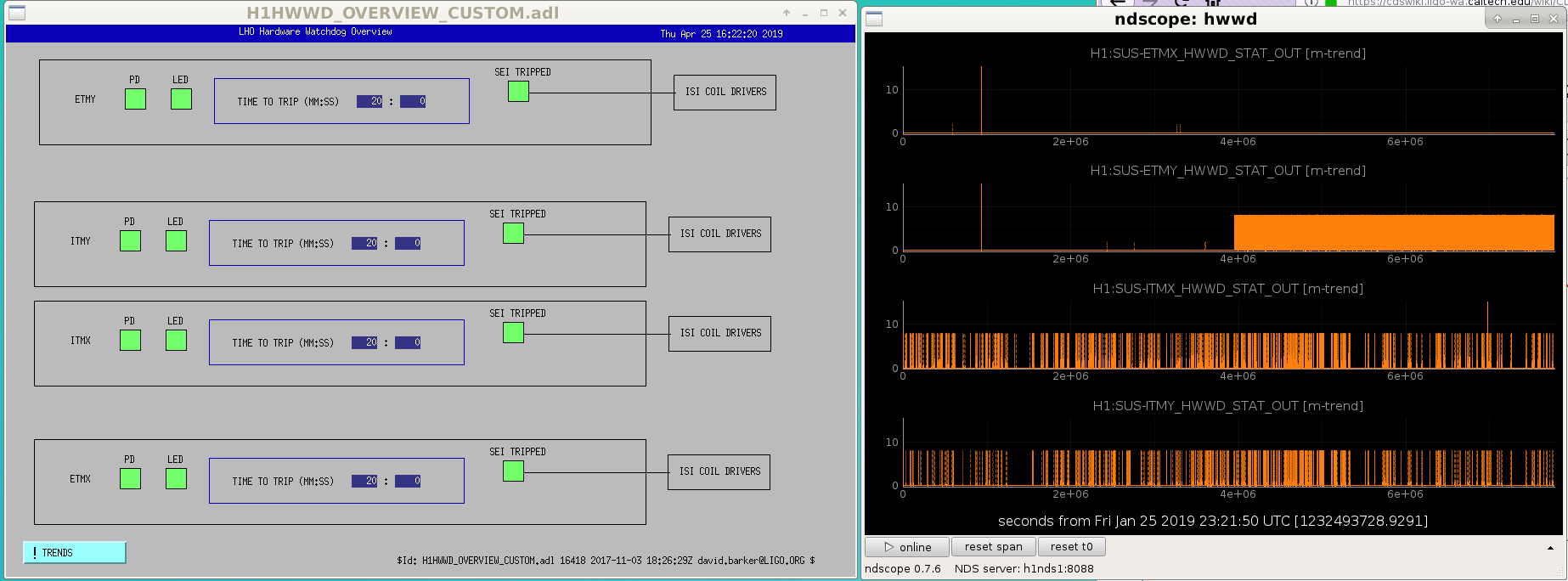Expand the ndscope bottom-right arrow control
1568x581 pixels.
pyautogui.click(x=1550, y=548)
